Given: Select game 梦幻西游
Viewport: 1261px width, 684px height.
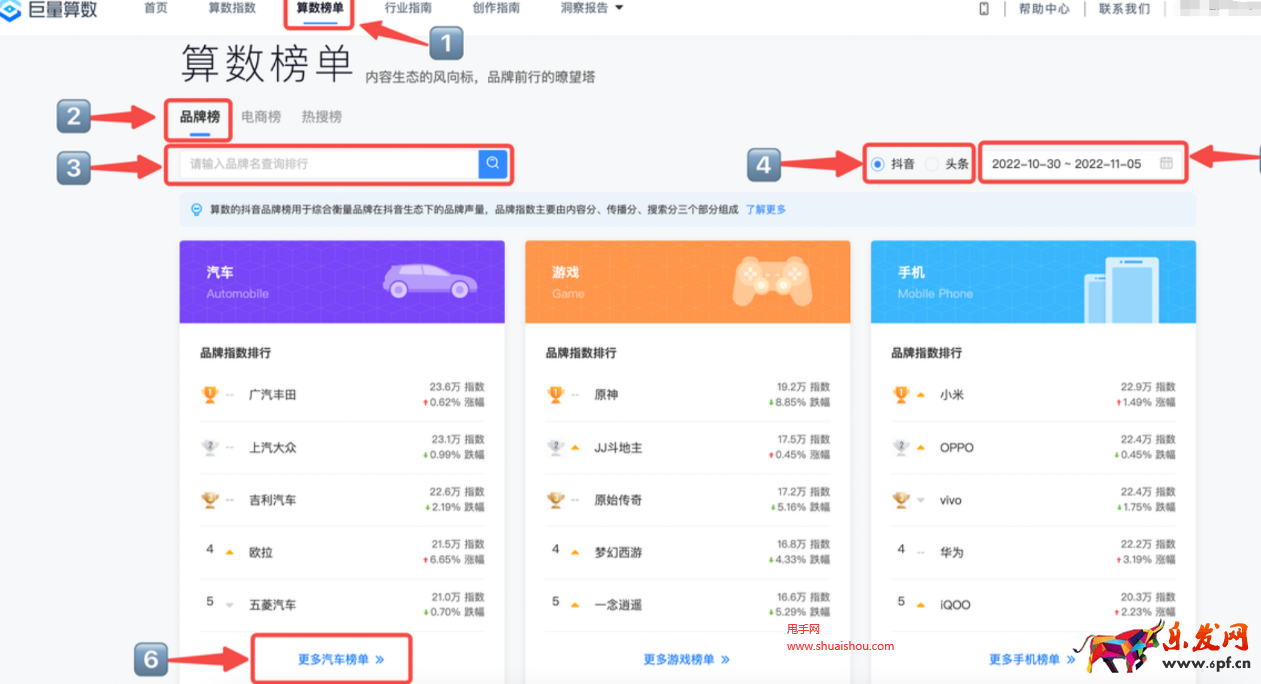Looking at the screenshot, I should coord(619,552).
